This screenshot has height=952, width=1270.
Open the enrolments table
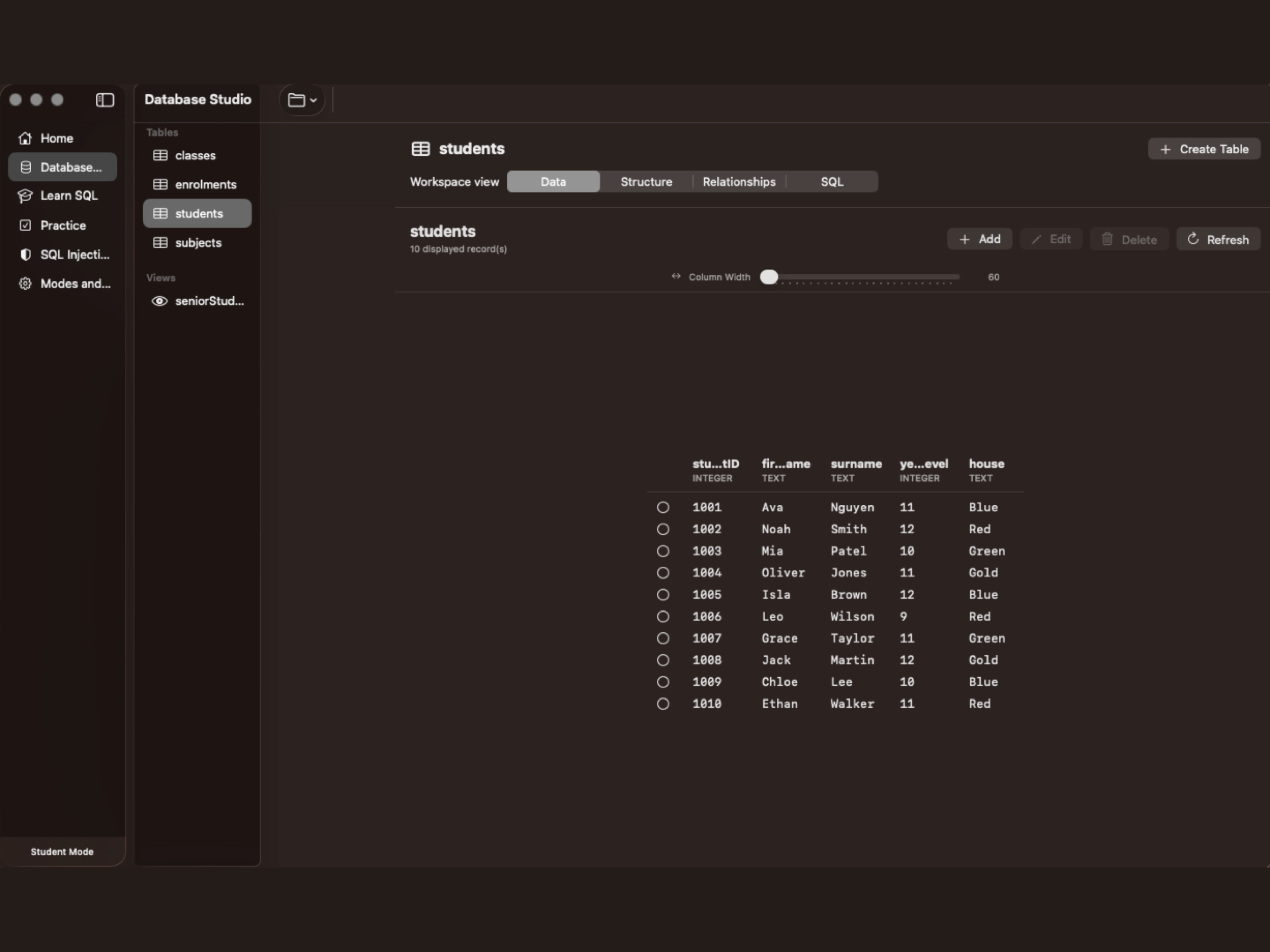(x=197, y=185)
